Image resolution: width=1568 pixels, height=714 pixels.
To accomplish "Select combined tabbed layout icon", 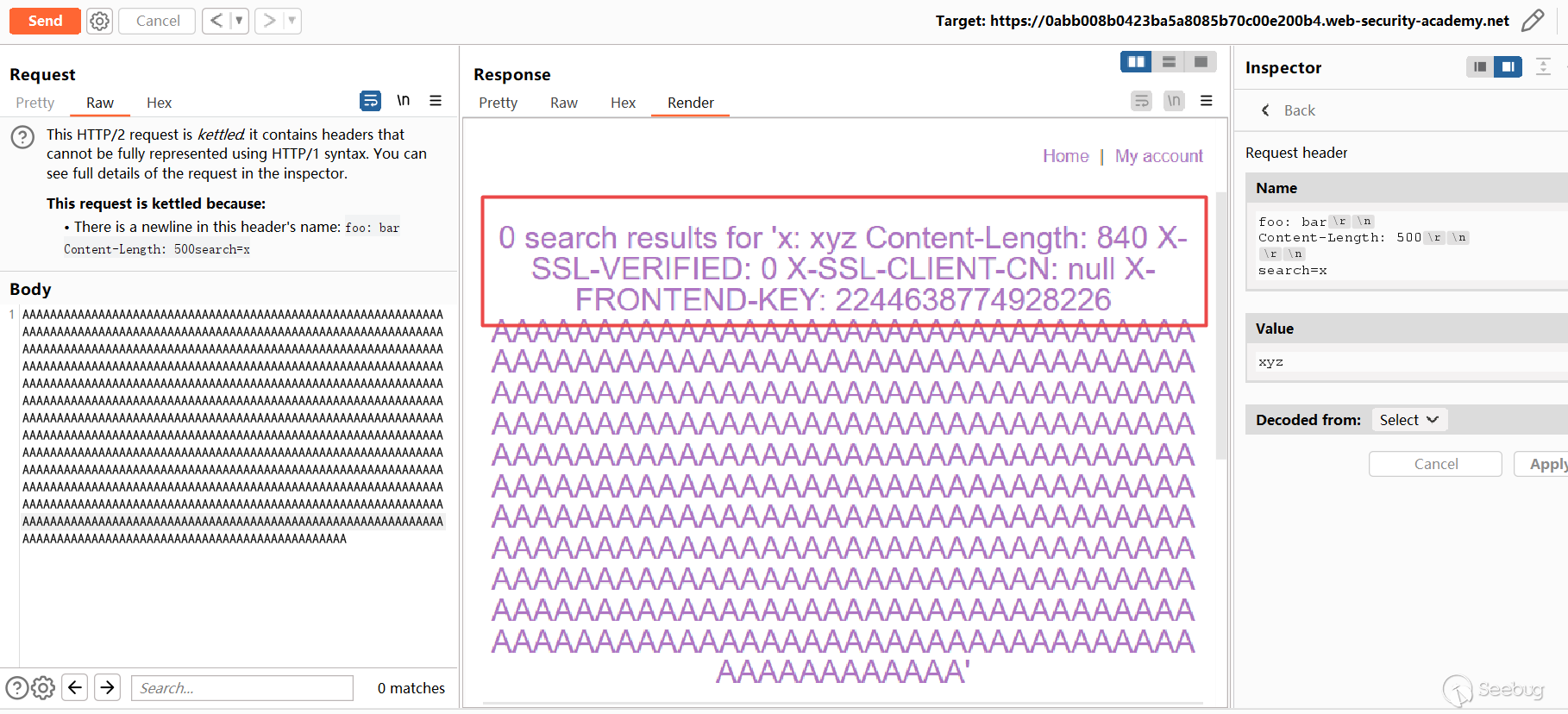I will pos(1201,62).
